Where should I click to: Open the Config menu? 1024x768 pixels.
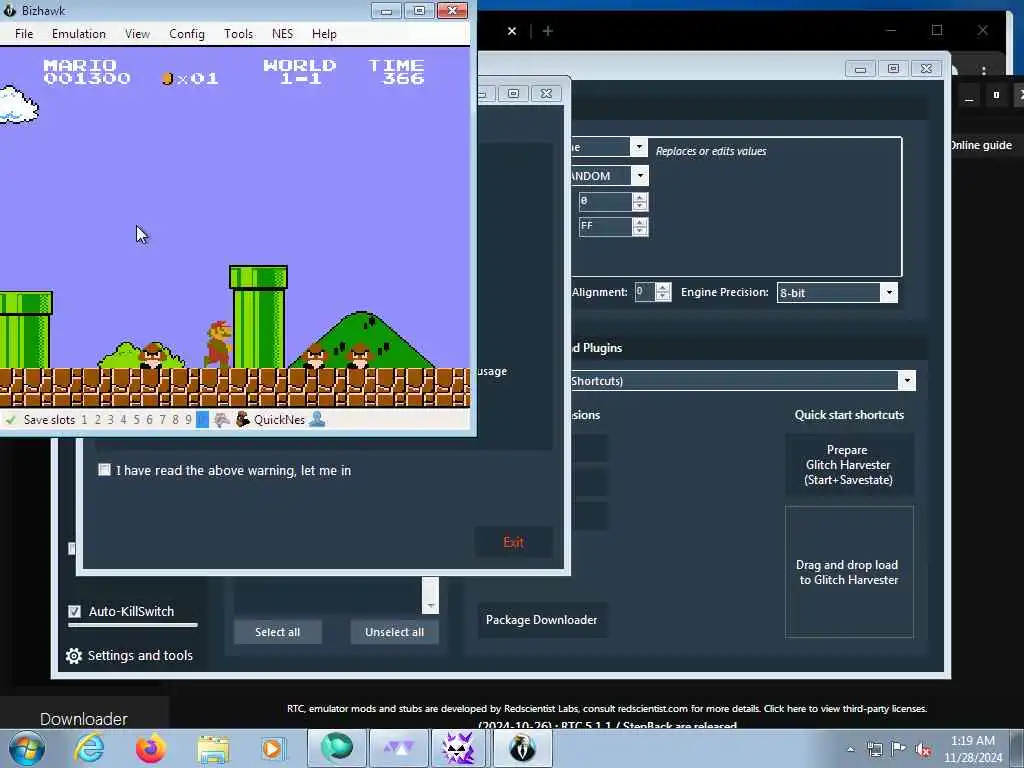click(x=187, y=34)
